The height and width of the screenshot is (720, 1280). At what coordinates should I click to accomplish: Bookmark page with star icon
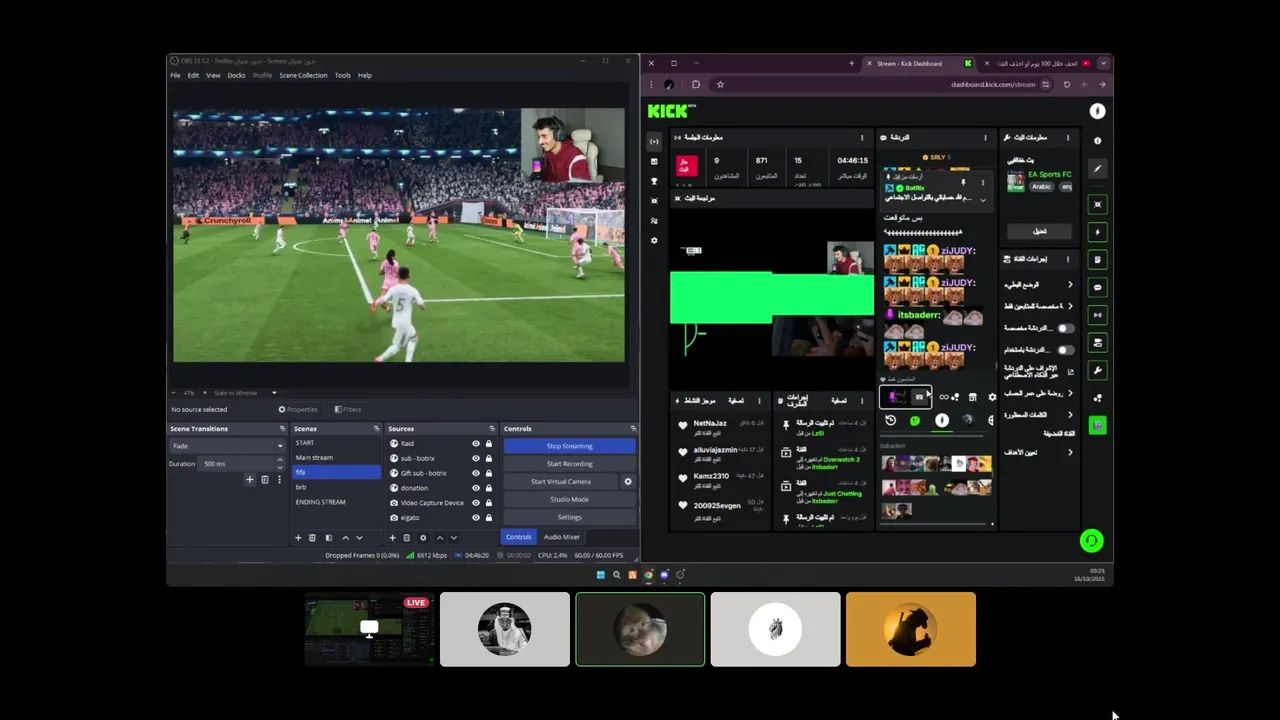click(720, 85)
